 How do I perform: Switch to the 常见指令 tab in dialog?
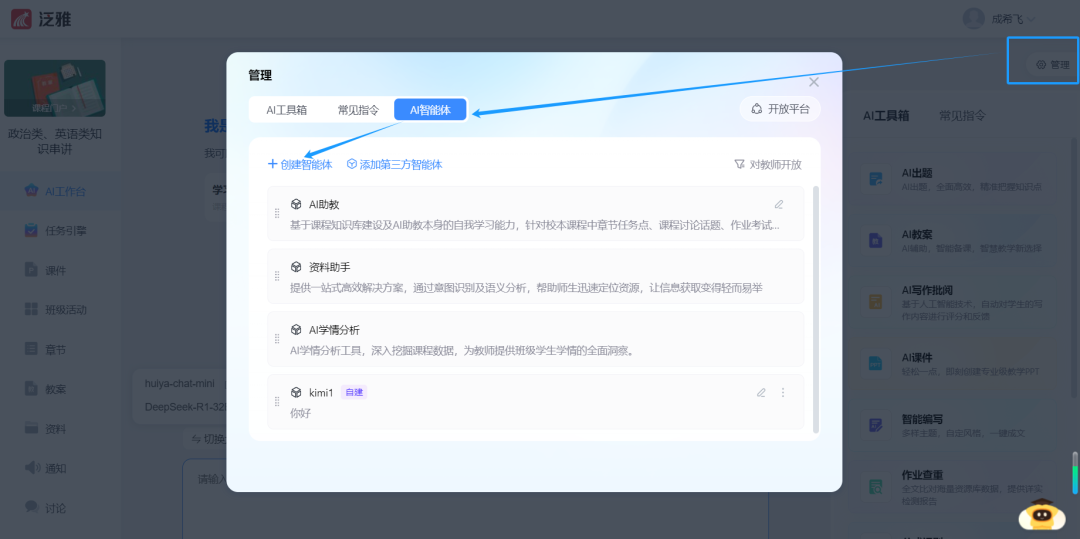point(358,109)
